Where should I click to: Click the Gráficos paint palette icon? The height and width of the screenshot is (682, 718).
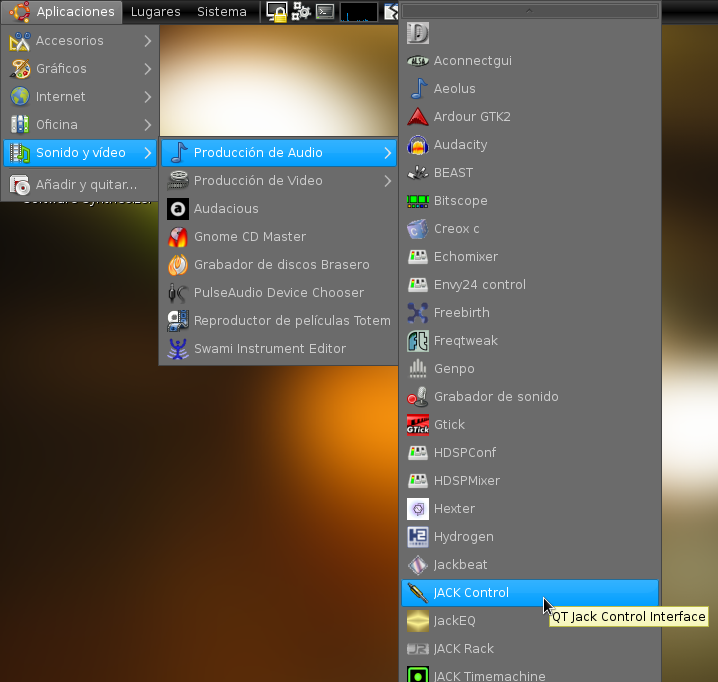[x=20, y=69]
